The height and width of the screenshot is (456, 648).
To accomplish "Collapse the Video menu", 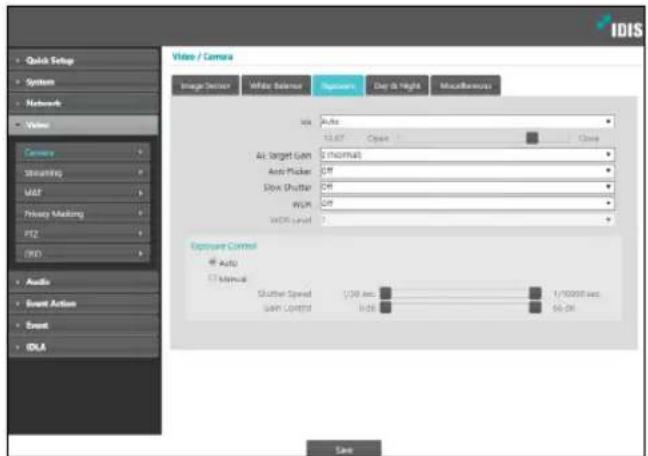I will (x=83, y=125).
